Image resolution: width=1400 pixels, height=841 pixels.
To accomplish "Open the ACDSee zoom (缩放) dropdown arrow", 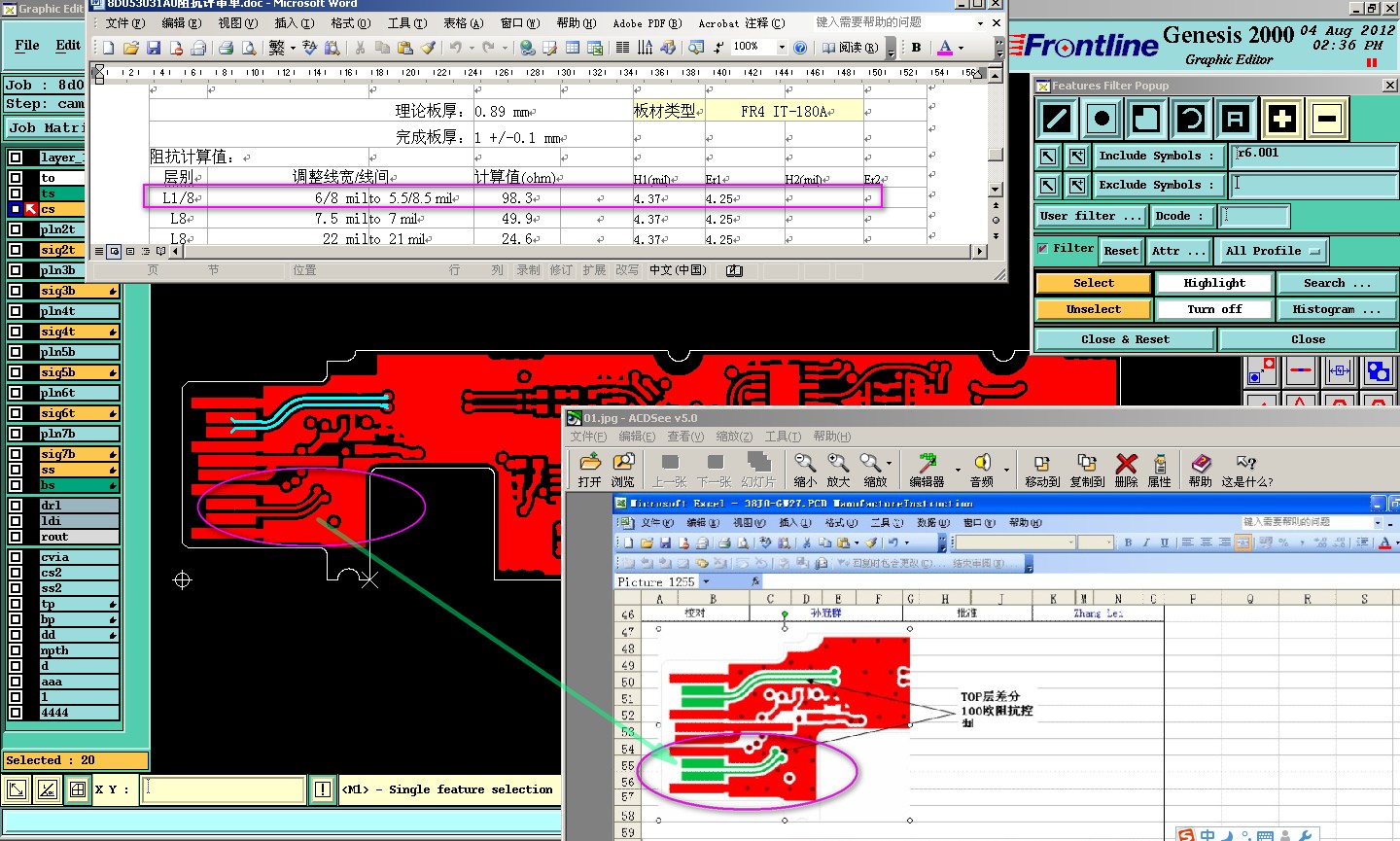I will coord(889,464).
